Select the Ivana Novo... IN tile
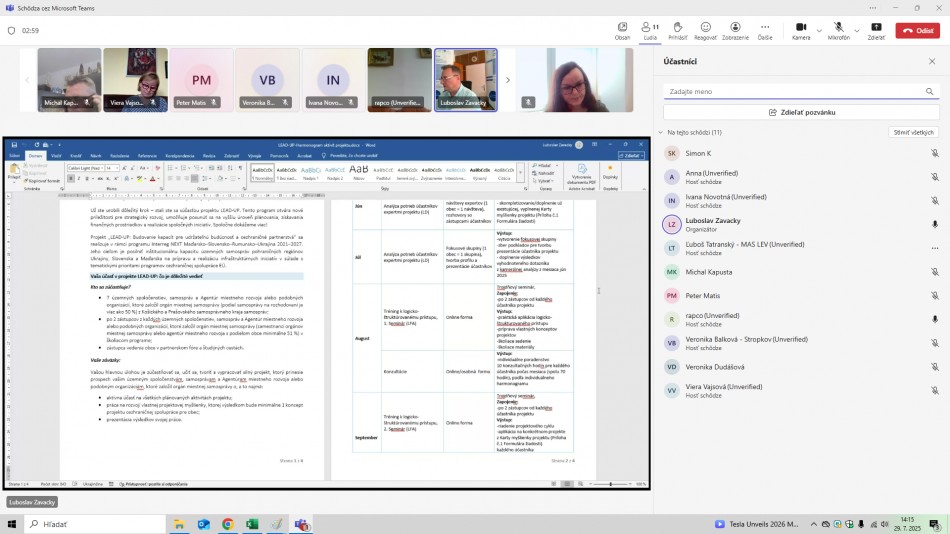This screenshot has height=534, width=950. coord(333,80)
